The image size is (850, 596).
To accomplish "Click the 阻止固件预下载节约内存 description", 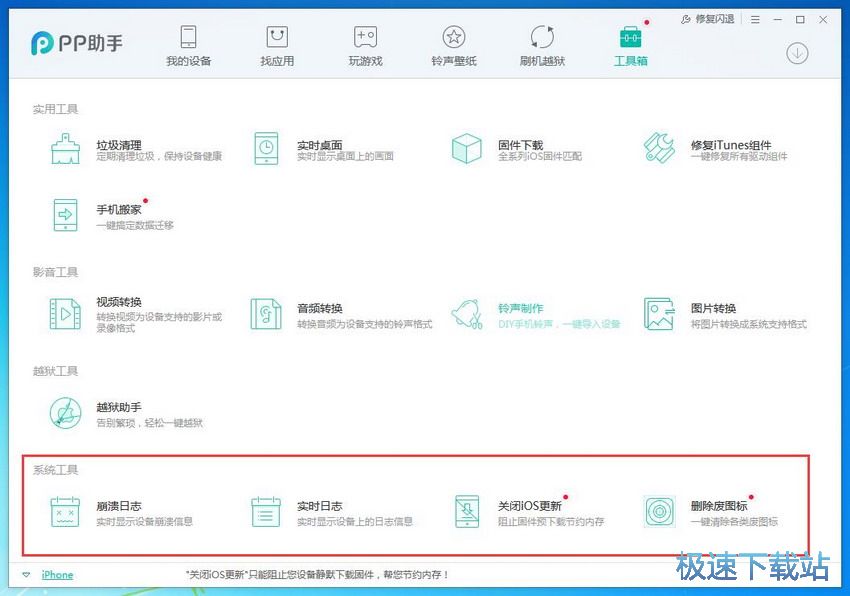I will pyautogui.click(x=551, y=522).
